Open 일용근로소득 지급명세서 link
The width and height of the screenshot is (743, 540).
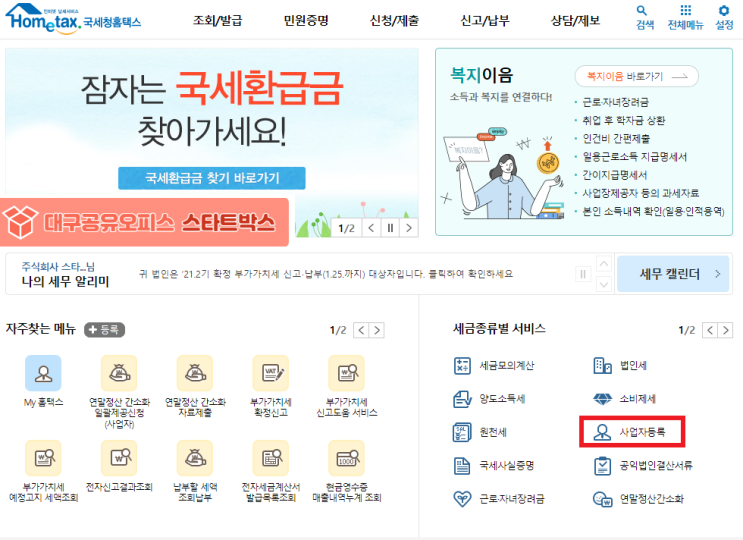tap(634, 157)
